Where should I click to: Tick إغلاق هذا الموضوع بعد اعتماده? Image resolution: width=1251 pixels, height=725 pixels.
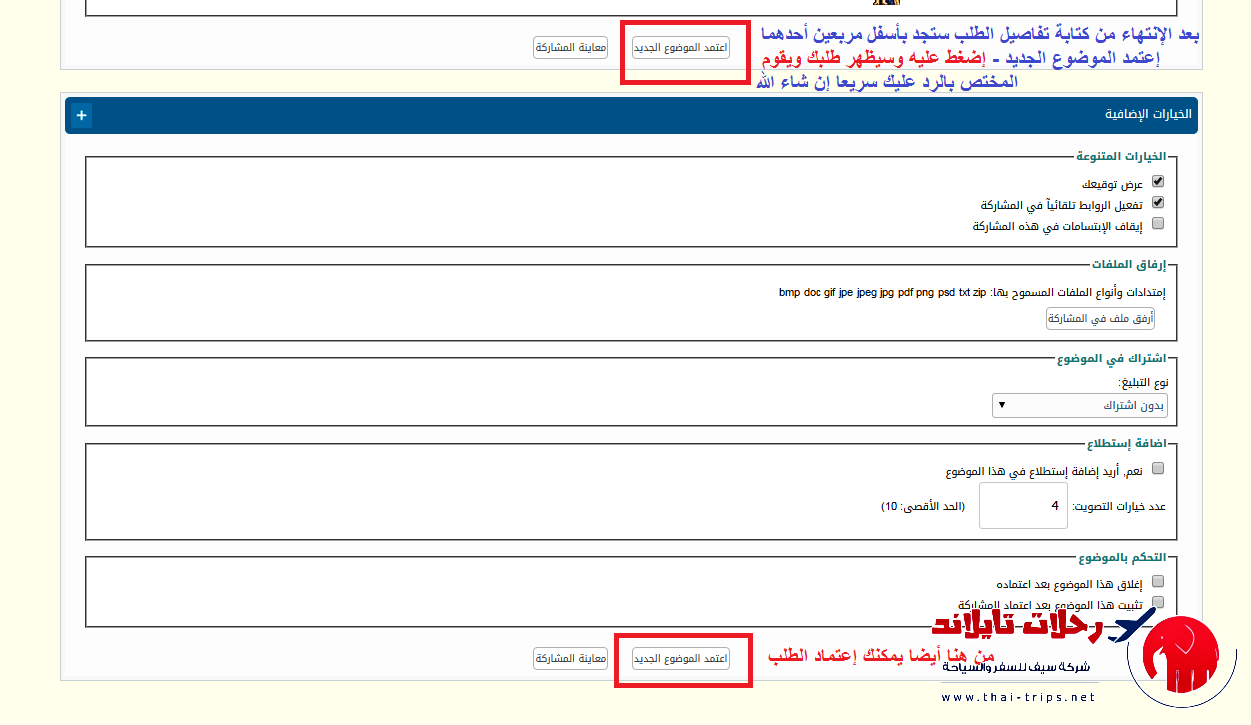[x=1158, y=581]
